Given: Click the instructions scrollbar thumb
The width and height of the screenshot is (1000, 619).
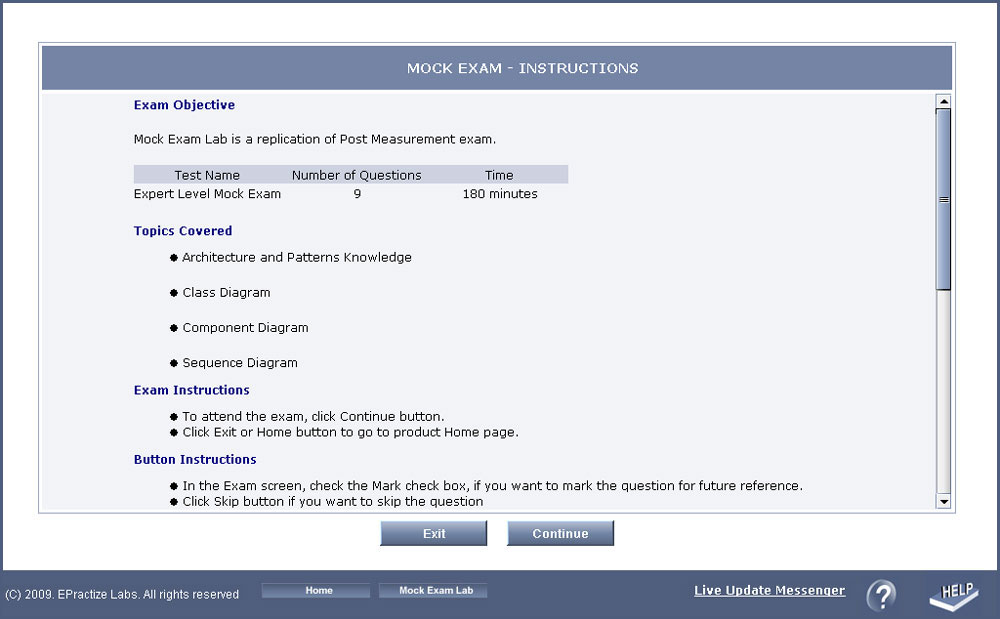Looking at the screenshot, I should 943,200.
